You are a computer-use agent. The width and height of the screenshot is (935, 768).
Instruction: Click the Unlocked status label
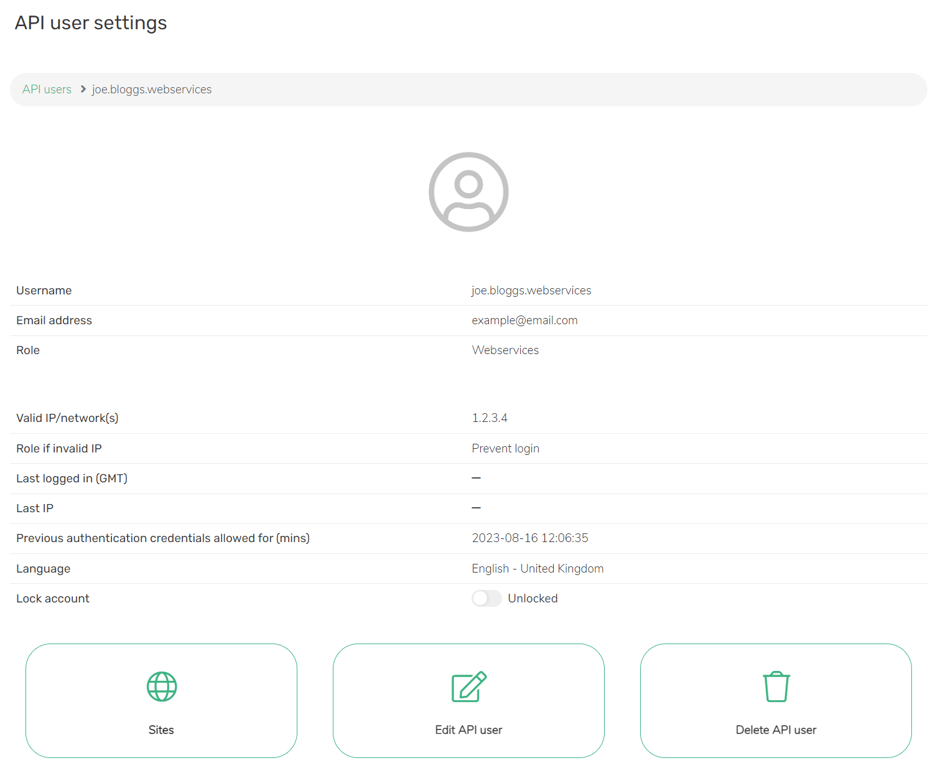(x=532, y=598)
